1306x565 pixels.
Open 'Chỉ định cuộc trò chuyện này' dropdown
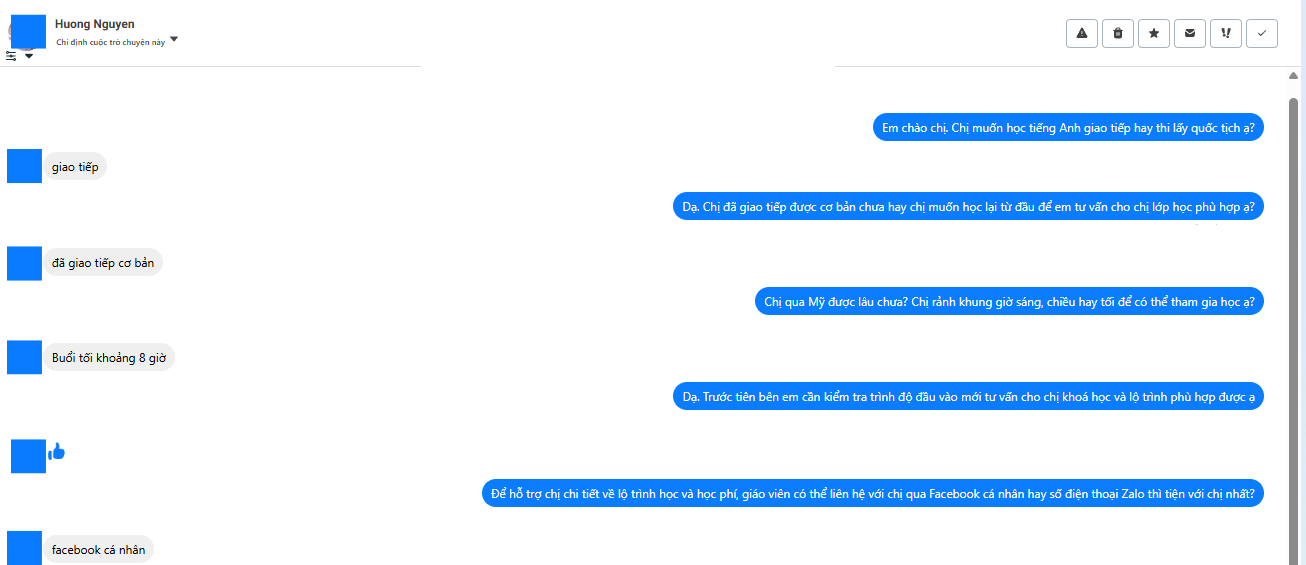pyautogui.click(x=174, y=40)
